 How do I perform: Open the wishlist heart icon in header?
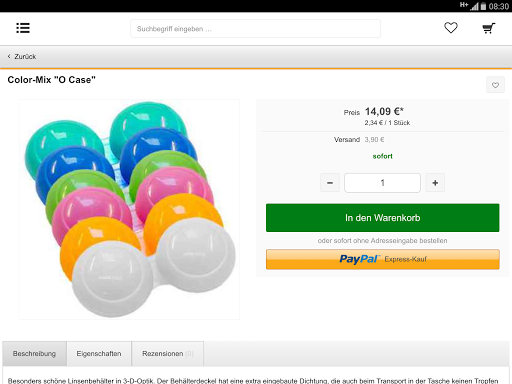451,28
